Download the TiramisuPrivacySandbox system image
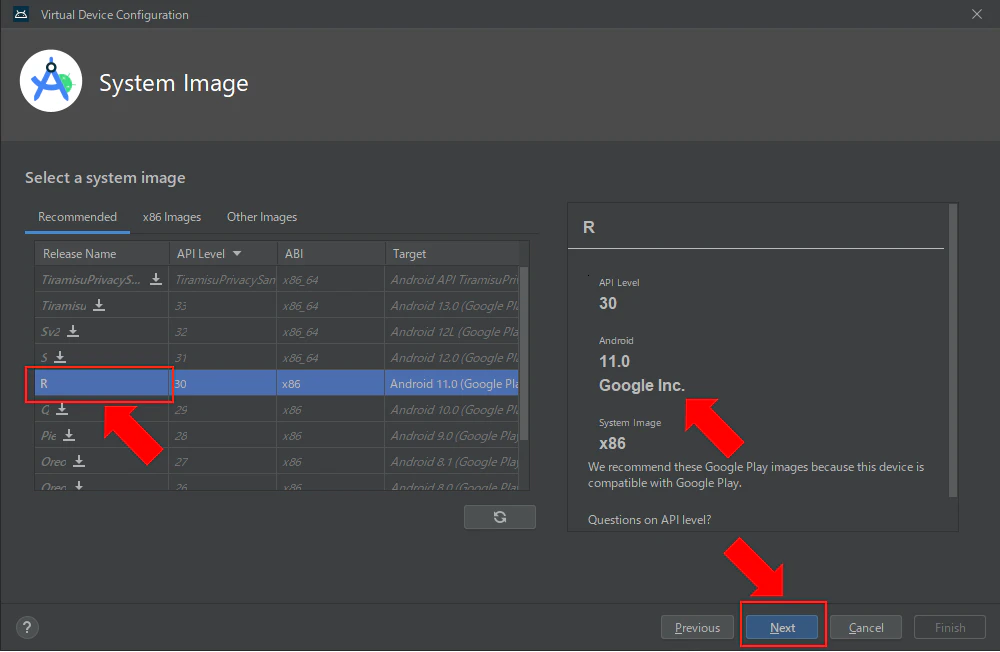The image size is (1000, 652). [156, 279]
